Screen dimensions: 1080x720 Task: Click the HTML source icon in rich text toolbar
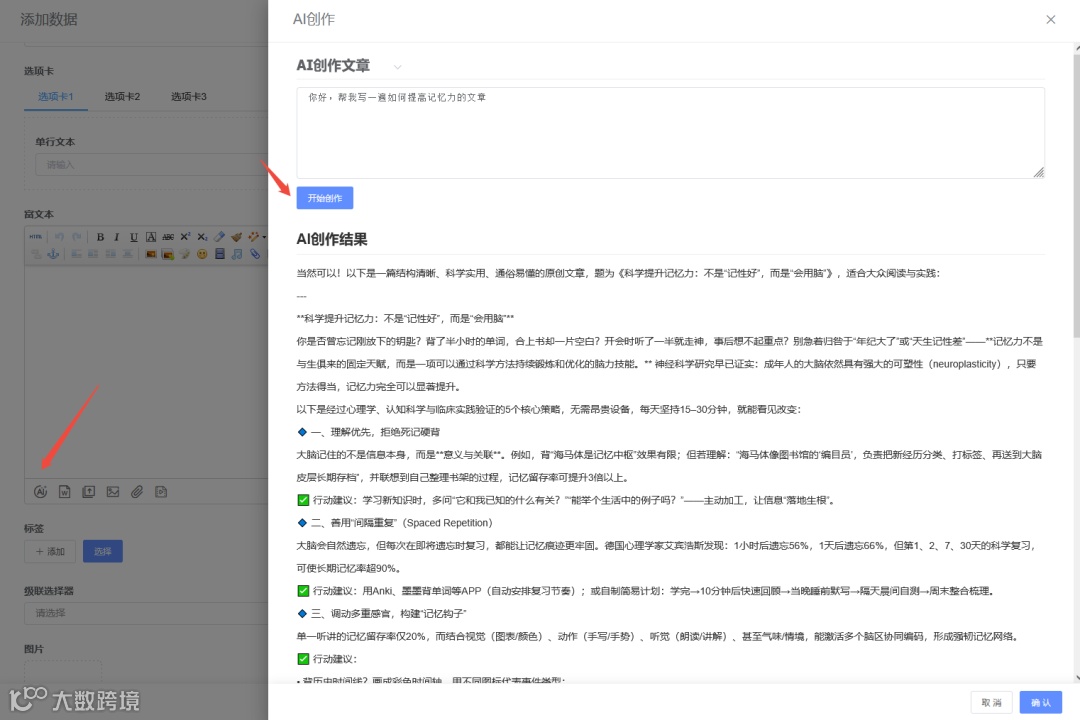(36, 237)
